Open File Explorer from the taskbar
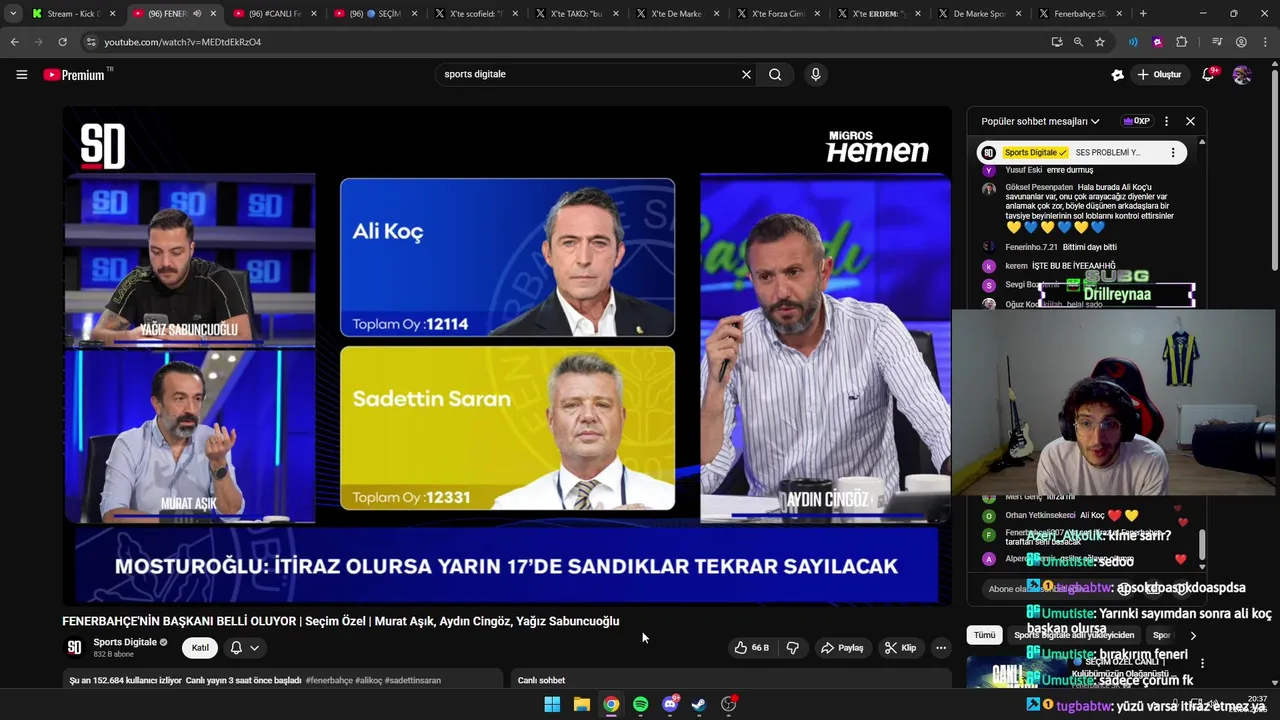Image resolution: width=1280 pixels, height=720 pixels. 582,704
